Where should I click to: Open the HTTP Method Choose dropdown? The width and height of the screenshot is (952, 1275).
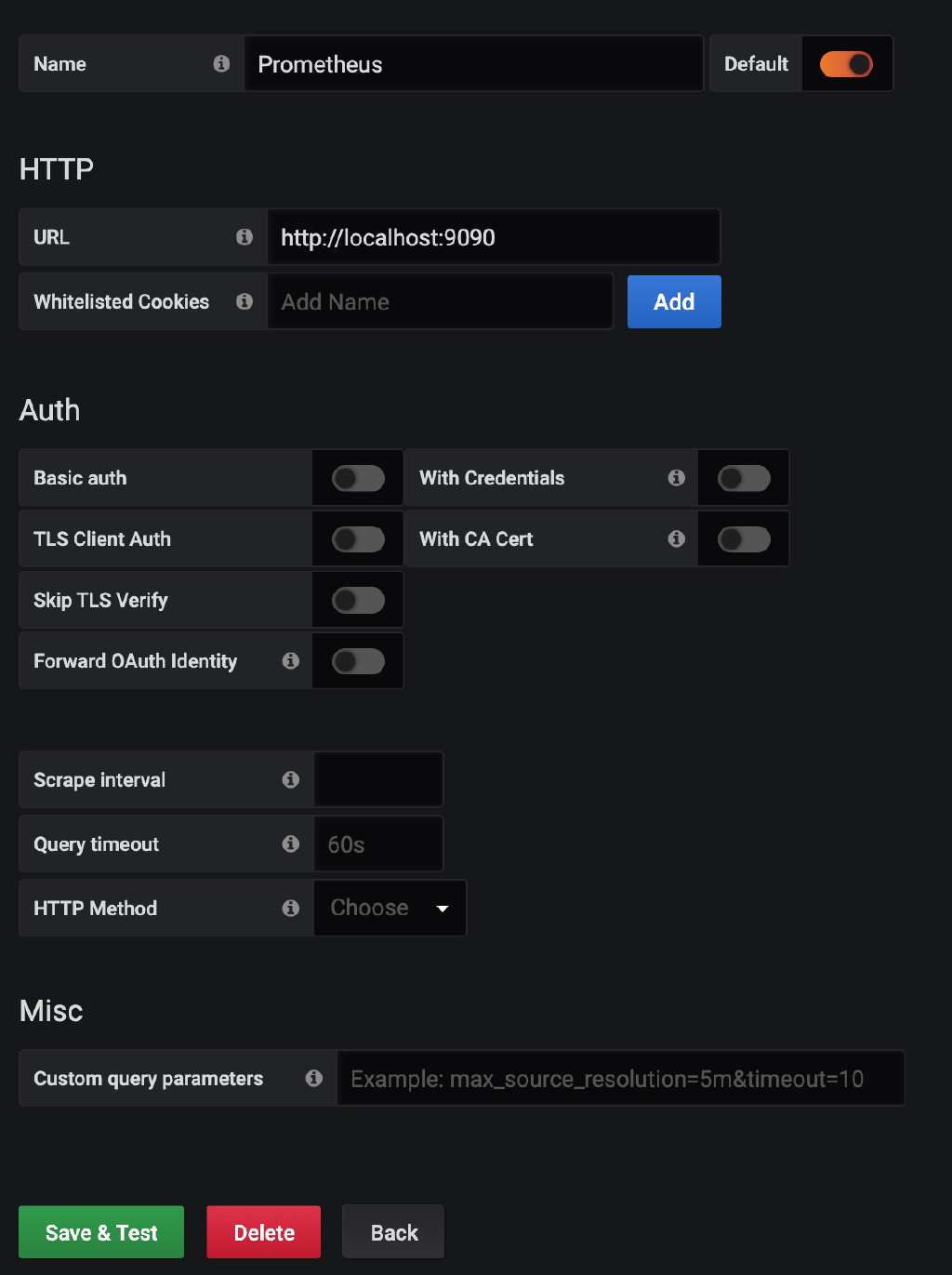[x=390, y=908]
